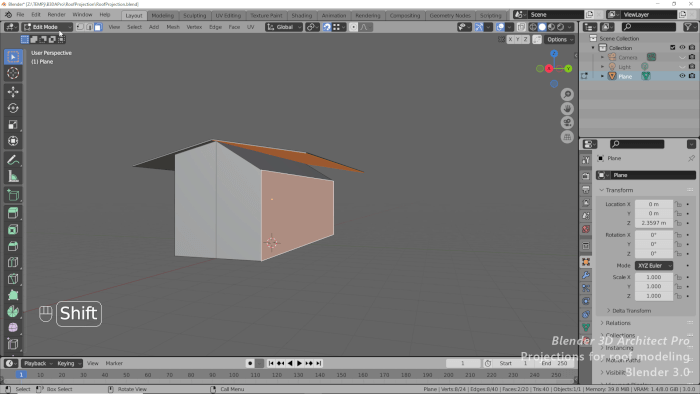Select rendered viewport shading mode

pyautogui.click(x=561, y=27)
